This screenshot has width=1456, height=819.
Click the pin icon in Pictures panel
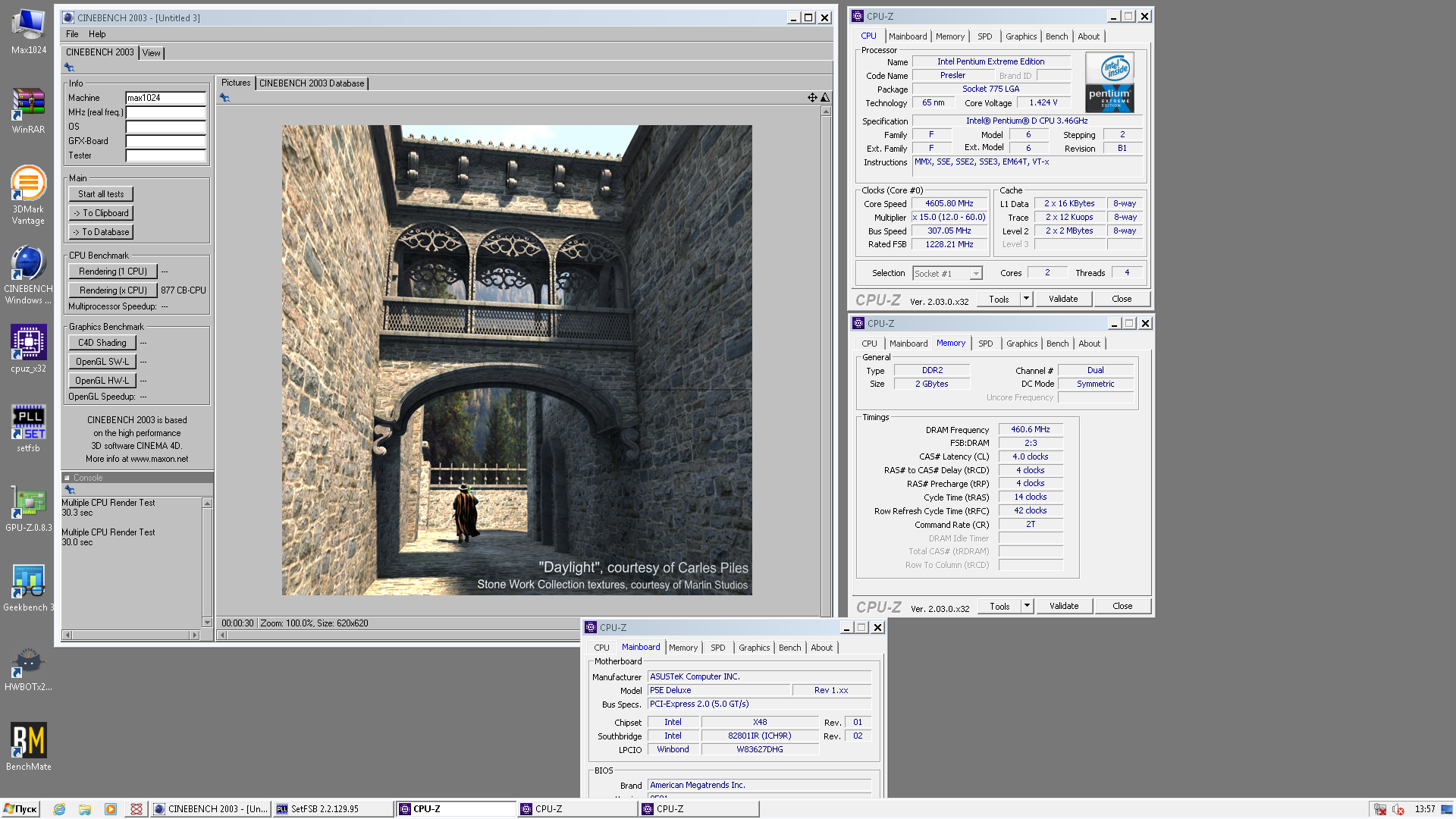click(224, 97)
